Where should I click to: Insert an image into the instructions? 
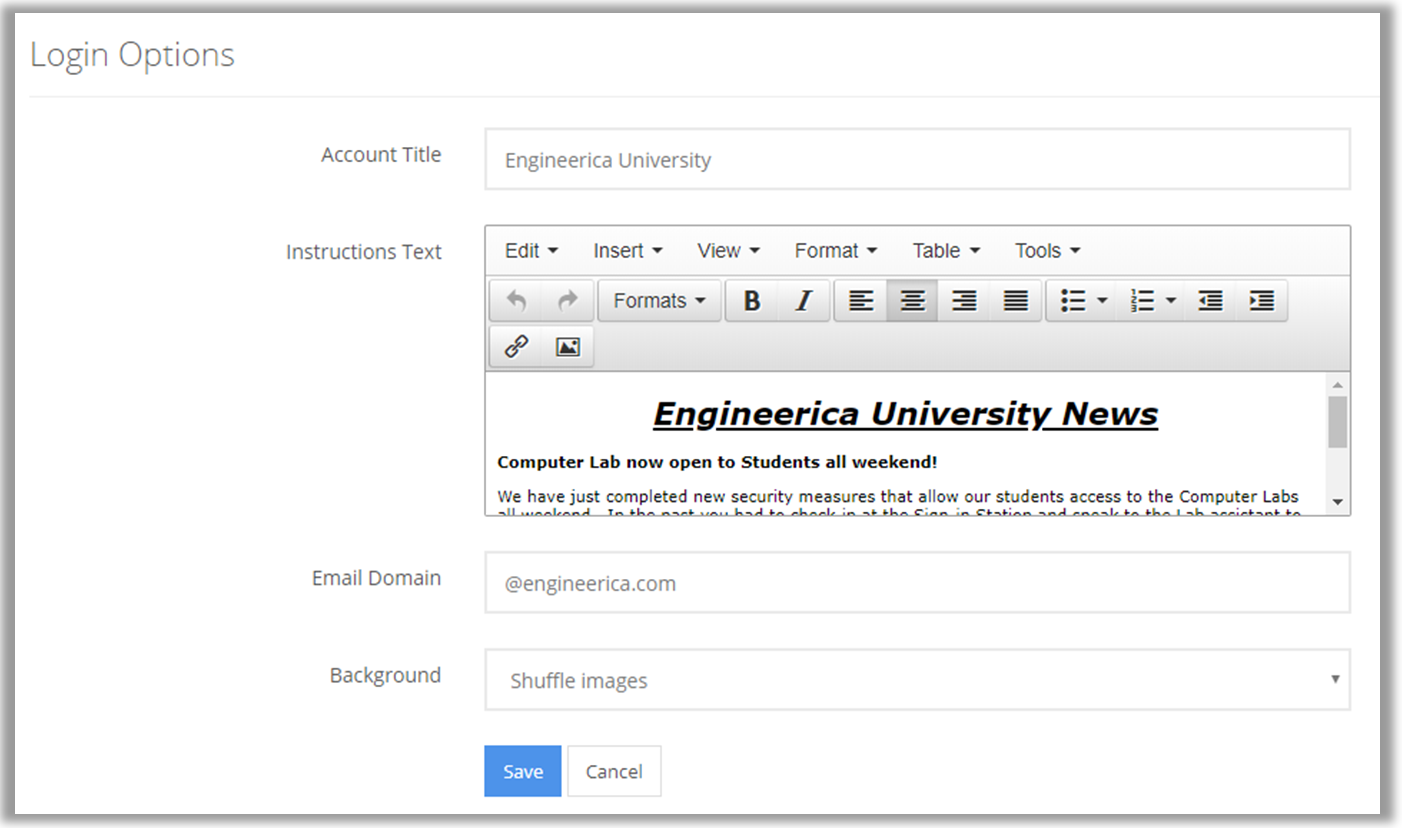coord(568,347)
